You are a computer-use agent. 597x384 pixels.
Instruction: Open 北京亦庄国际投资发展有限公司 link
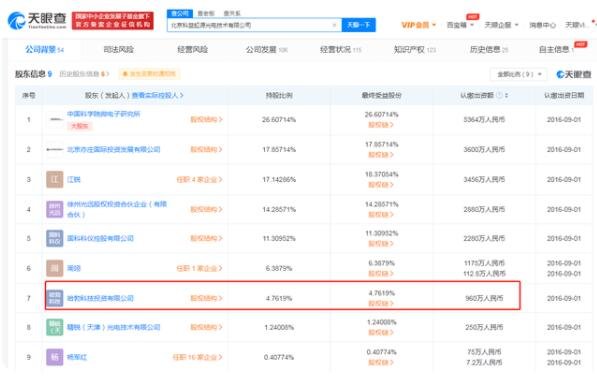[x=113, y=150]
